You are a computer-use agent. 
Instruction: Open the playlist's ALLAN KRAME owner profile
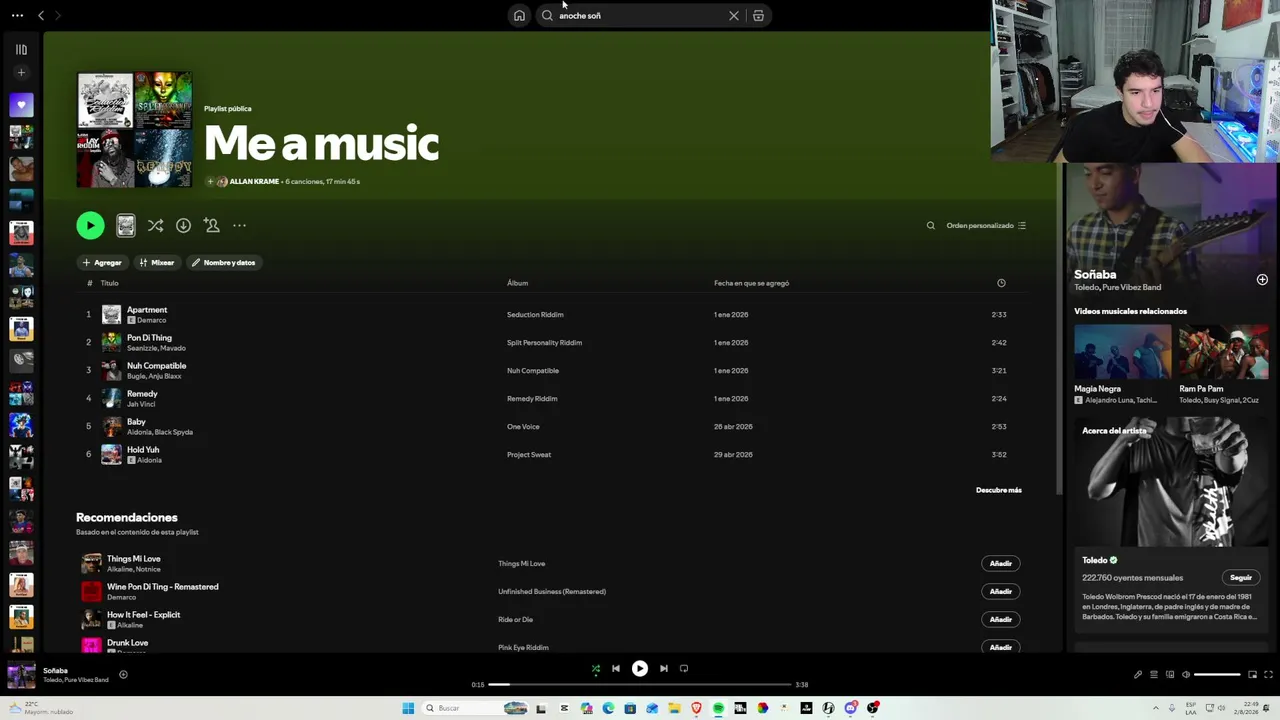(x=254, y=182)
